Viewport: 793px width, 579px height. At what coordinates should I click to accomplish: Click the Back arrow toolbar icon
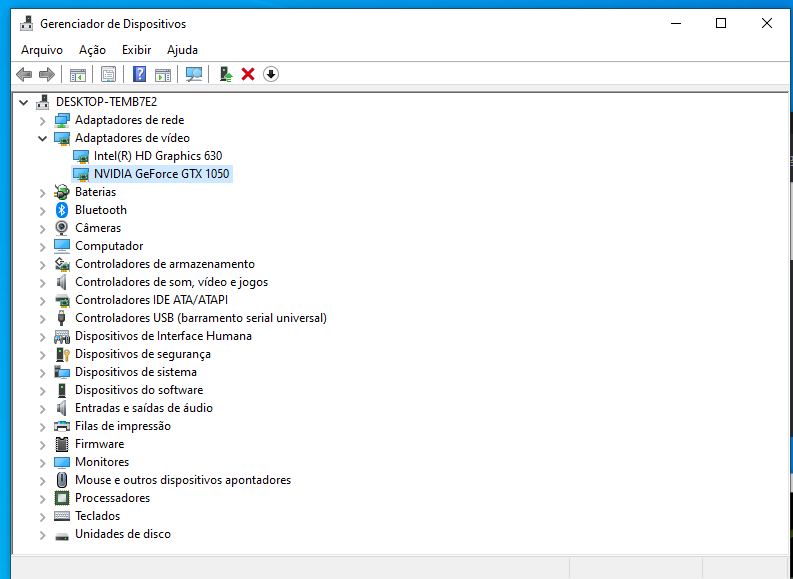[24, 75]
